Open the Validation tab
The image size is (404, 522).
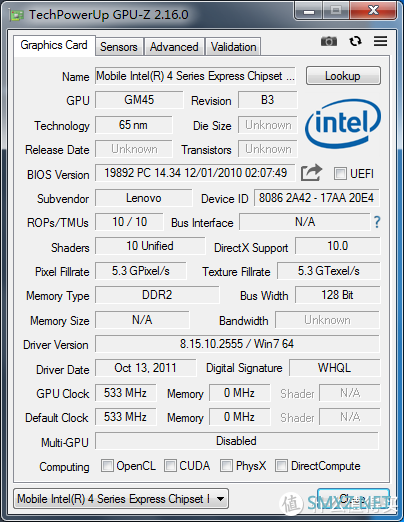(x=233, y=47)
